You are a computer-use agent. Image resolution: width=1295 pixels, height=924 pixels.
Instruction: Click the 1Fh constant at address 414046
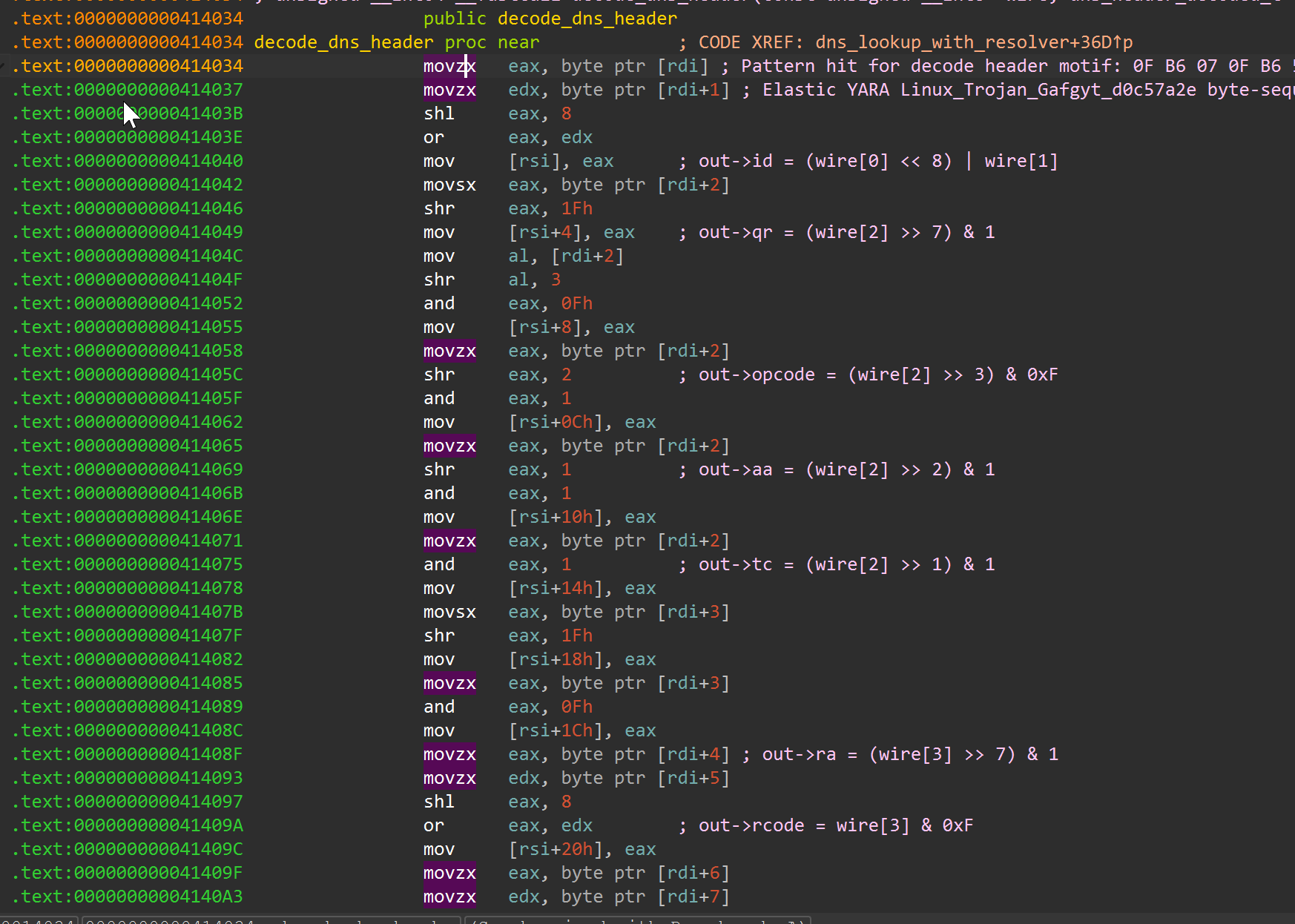576,208
